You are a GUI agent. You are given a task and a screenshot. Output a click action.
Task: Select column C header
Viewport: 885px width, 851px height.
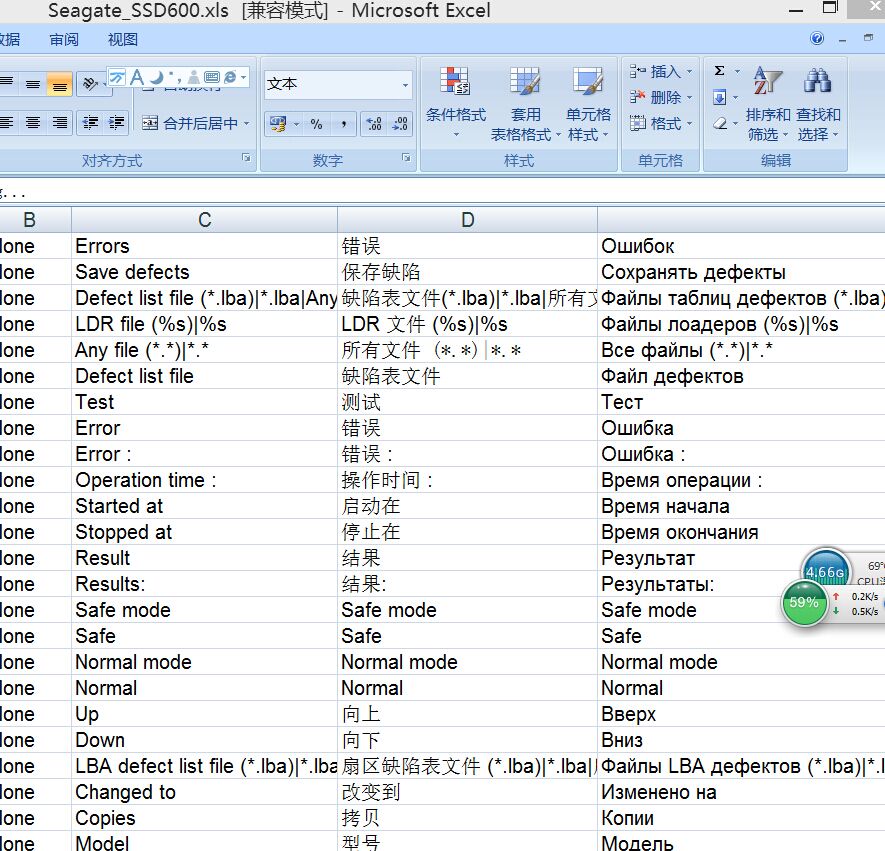point(204,220)
